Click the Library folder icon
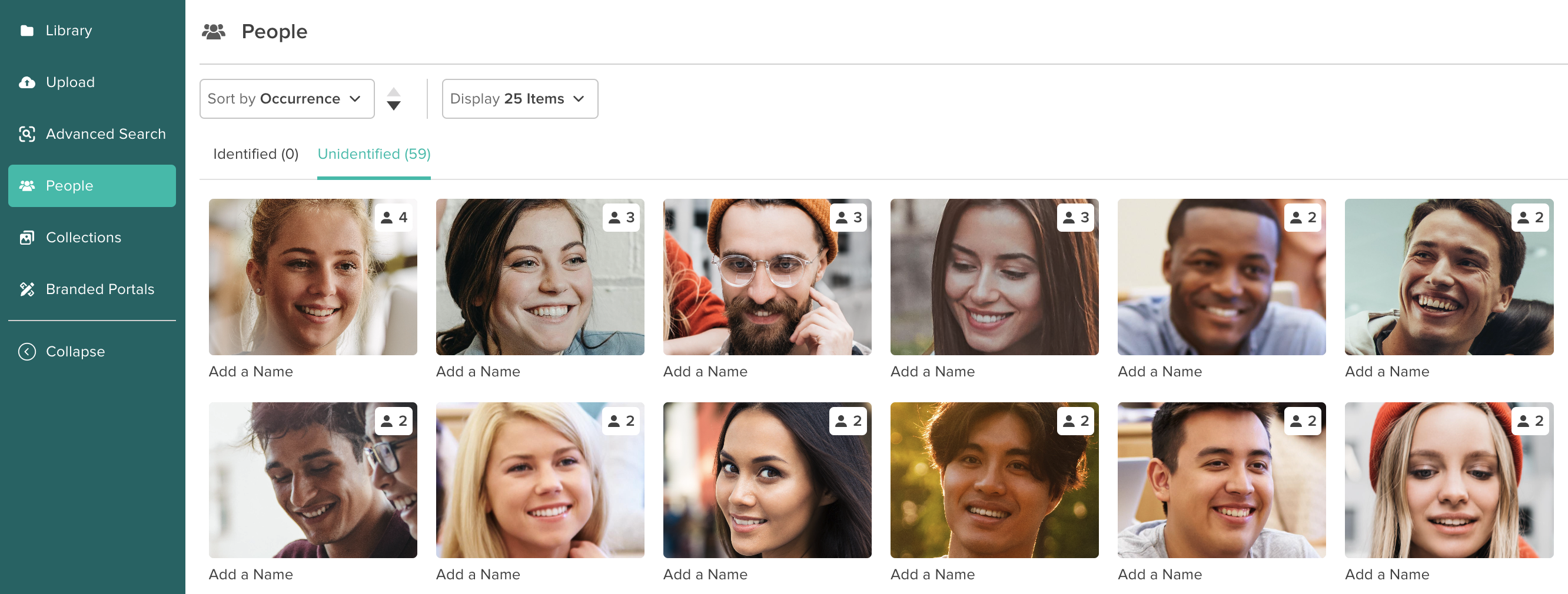This screenshot has height=594, width=1568. tap(27, 31)
